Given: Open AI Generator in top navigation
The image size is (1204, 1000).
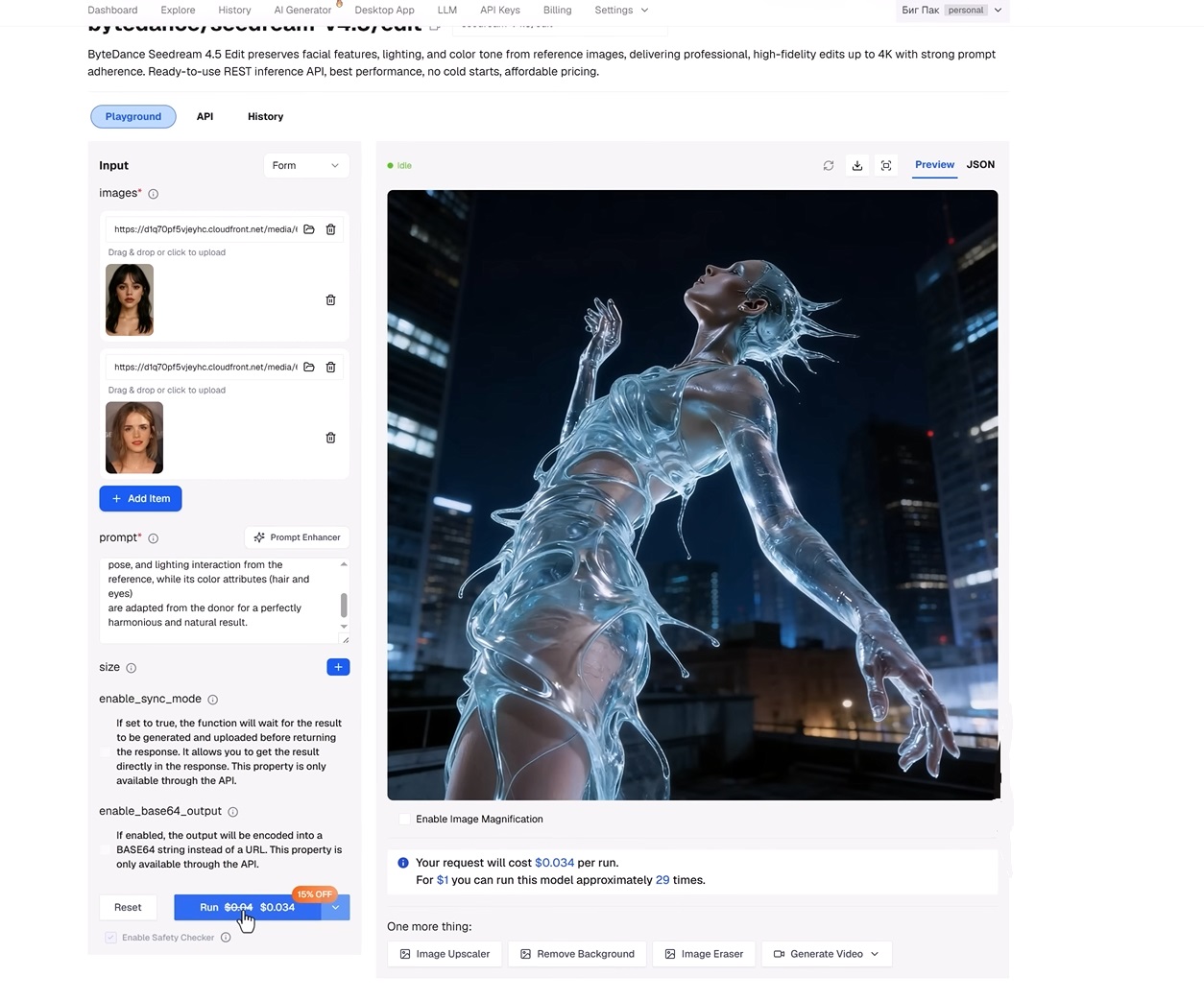Looking at the screenshot, I should pyautogui.click(x=302, y=10).
